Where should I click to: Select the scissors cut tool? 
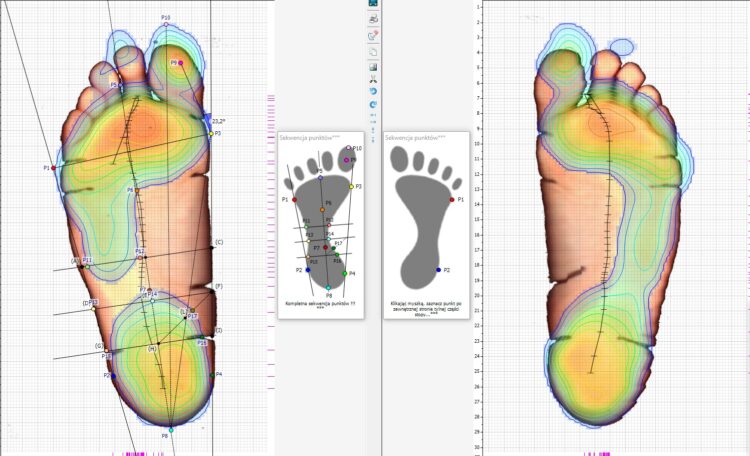(x=373, y=79)
